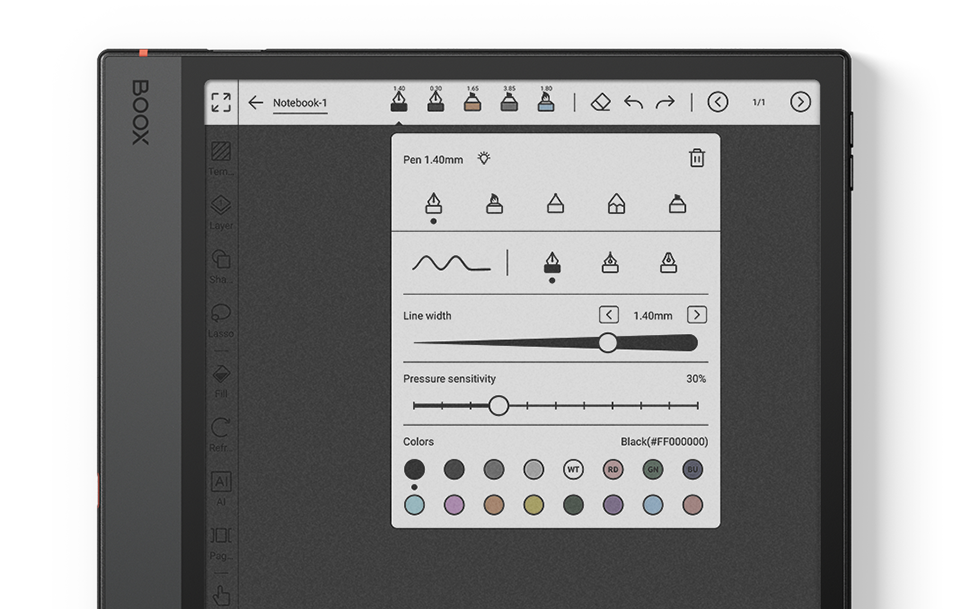Click the 1.40mm line width value

pos(653,316)
